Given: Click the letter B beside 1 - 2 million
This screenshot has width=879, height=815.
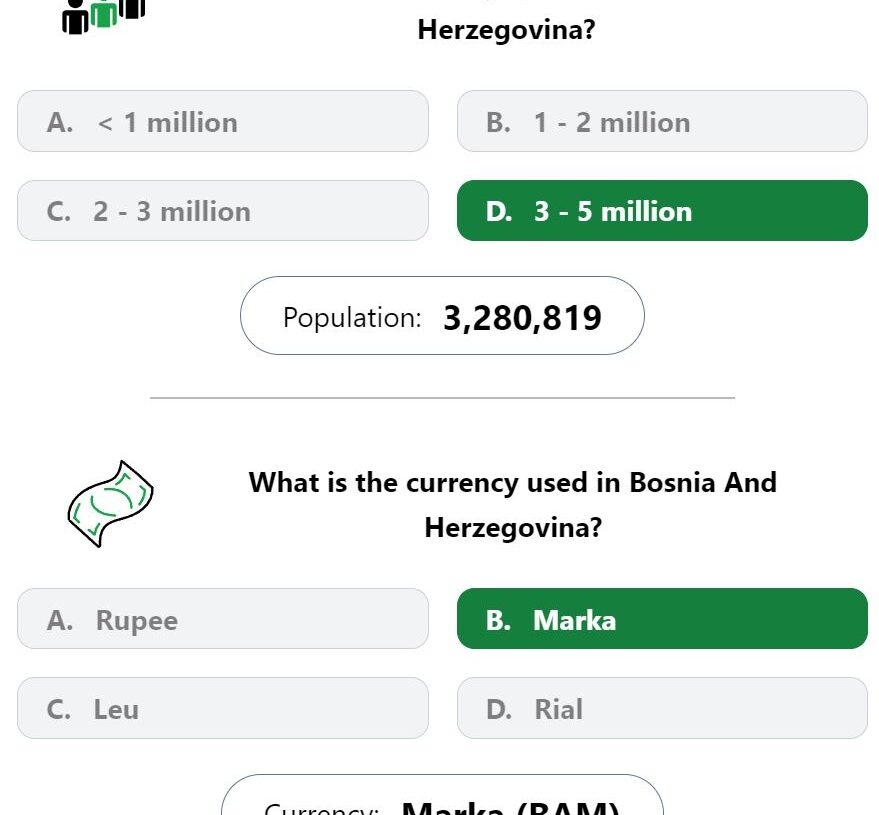Looking at the screenshot, I should (x=498, y=123).
